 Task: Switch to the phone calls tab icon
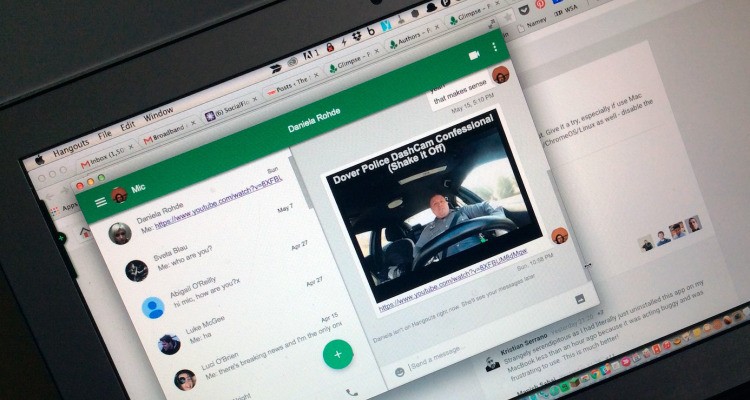(351, 393)
